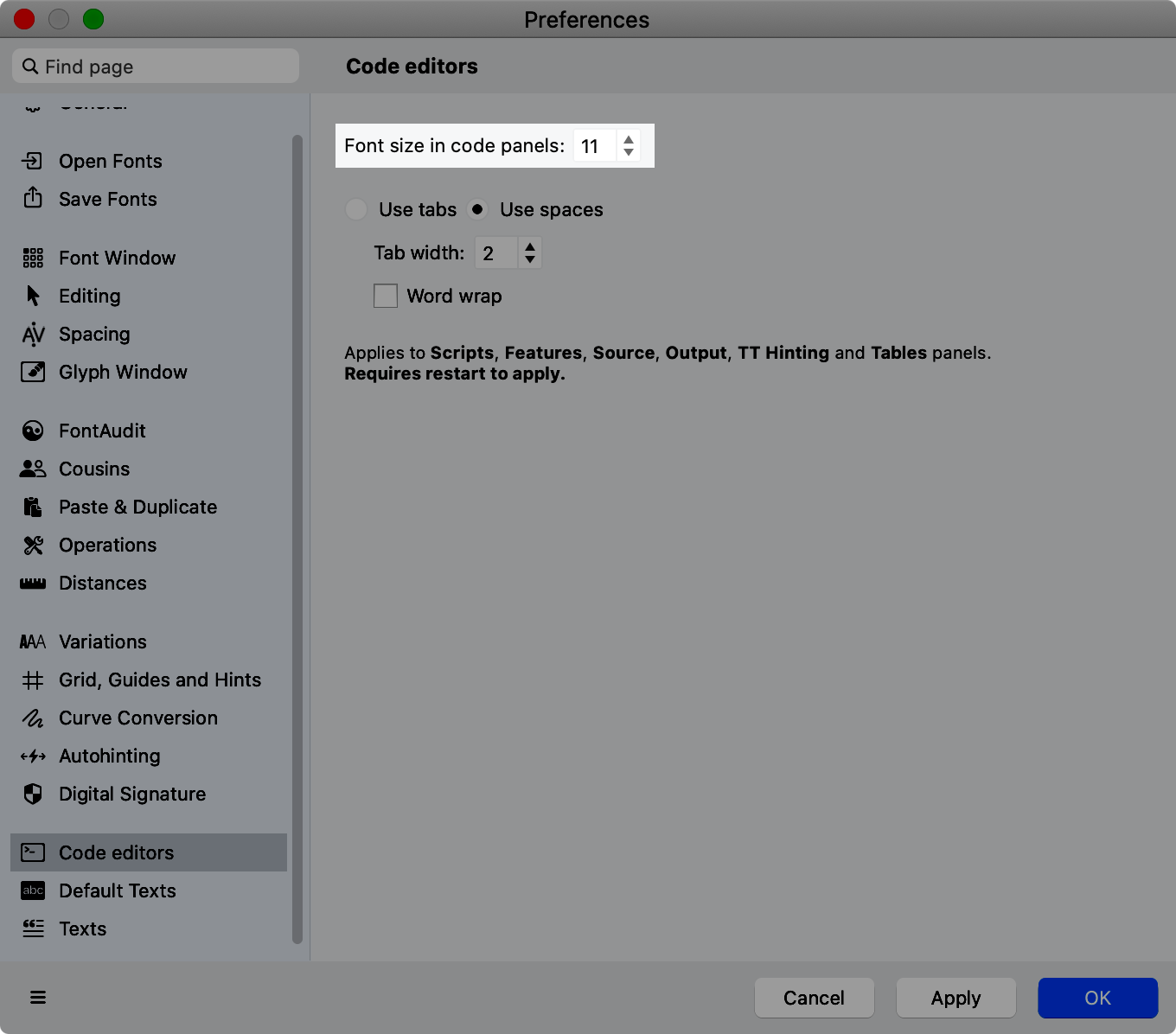The width and height of the screenshot is (1176, 1034).
Task: Click the Cancel button
Action: [x=814, y=998]
